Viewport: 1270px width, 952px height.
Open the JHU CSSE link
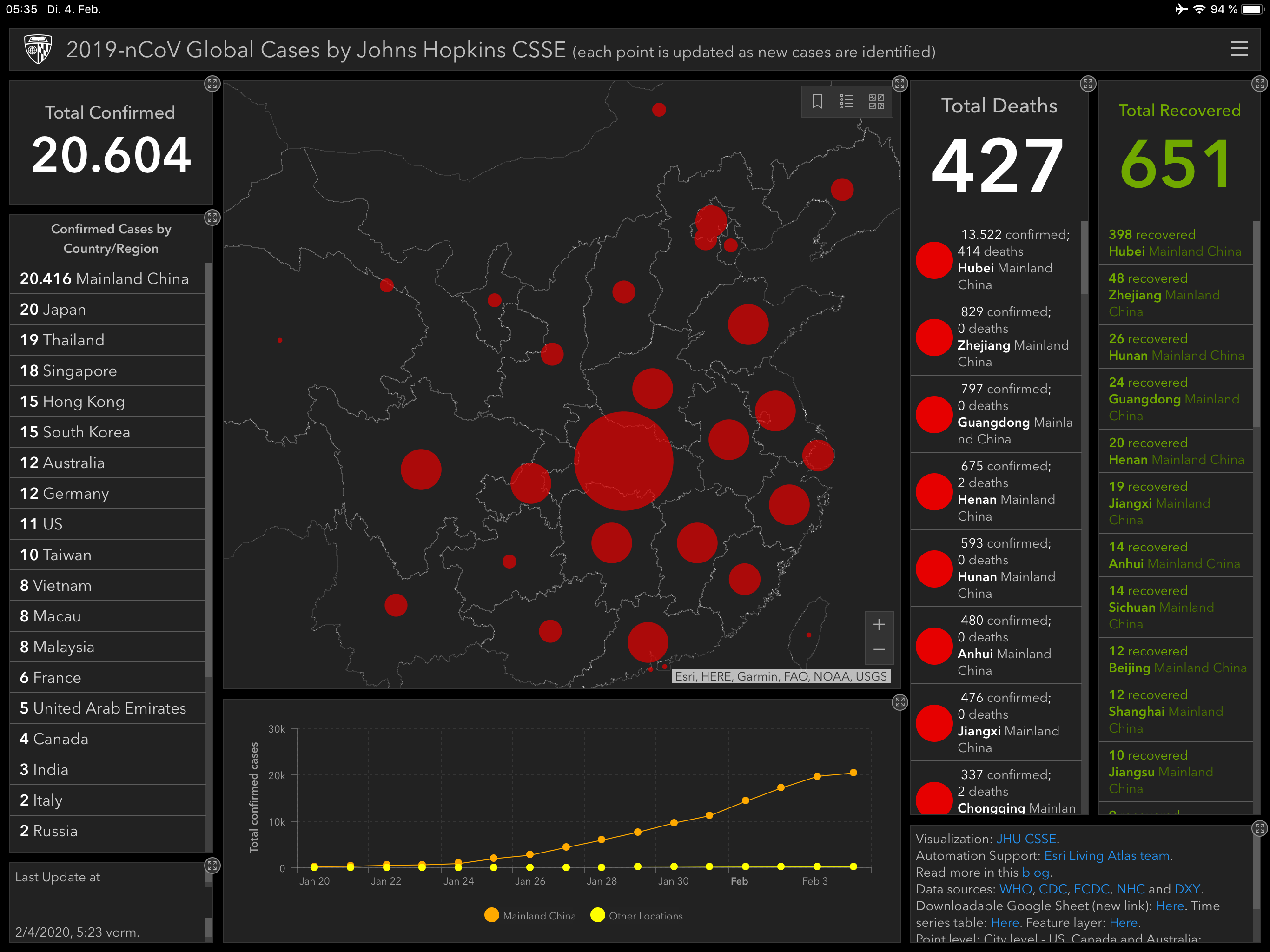[1026, 839]
